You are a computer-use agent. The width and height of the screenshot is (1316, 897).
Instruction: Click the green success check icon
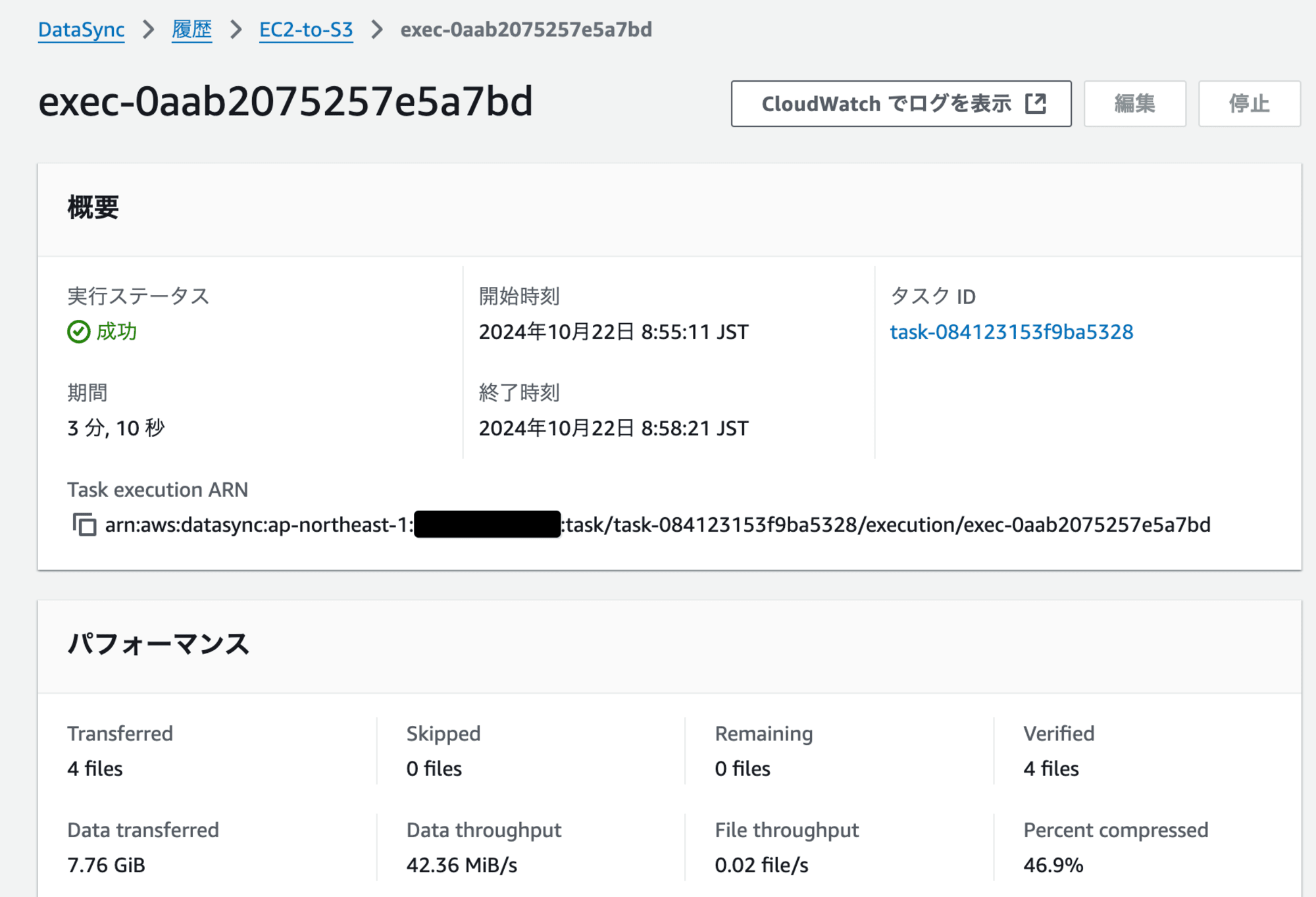pyautogui.click(x=78, y=332)
